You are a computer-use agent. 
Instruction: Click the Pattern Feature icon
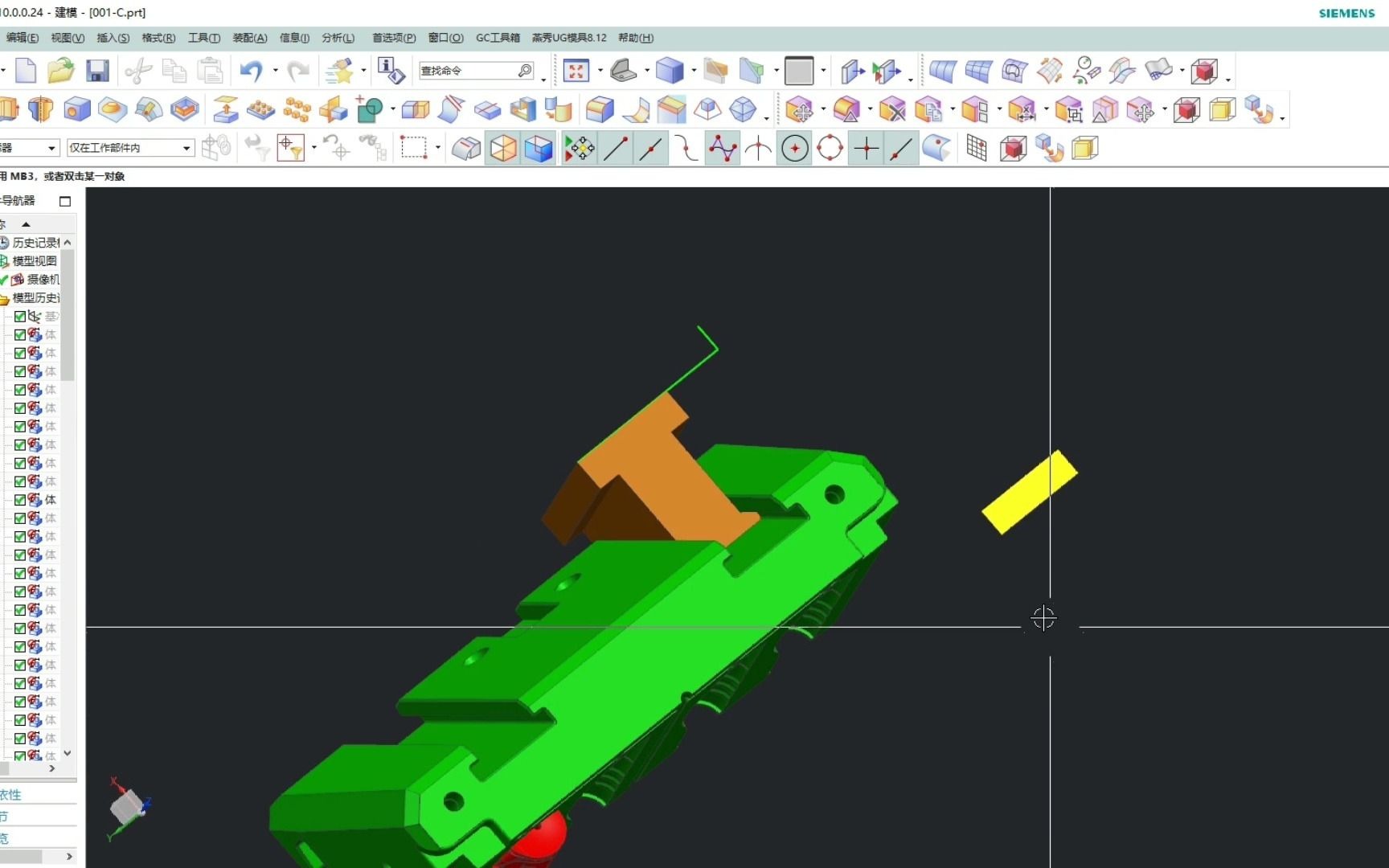click(260, 109)
